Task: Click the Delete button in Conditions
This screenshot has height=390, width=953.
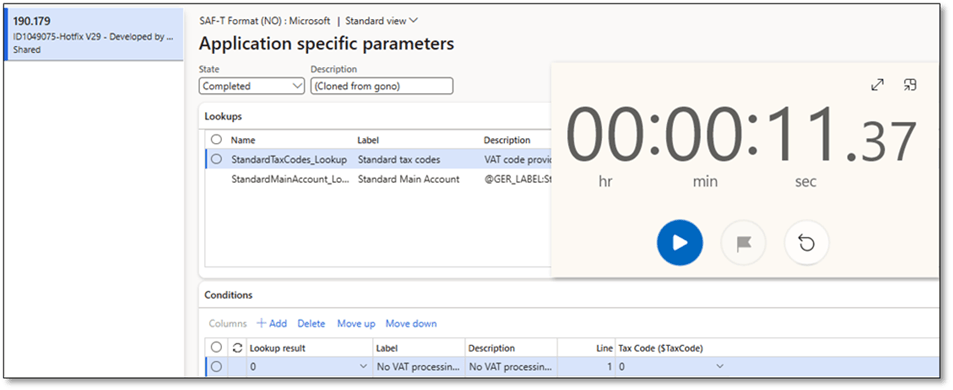Action: coord(311,324)
